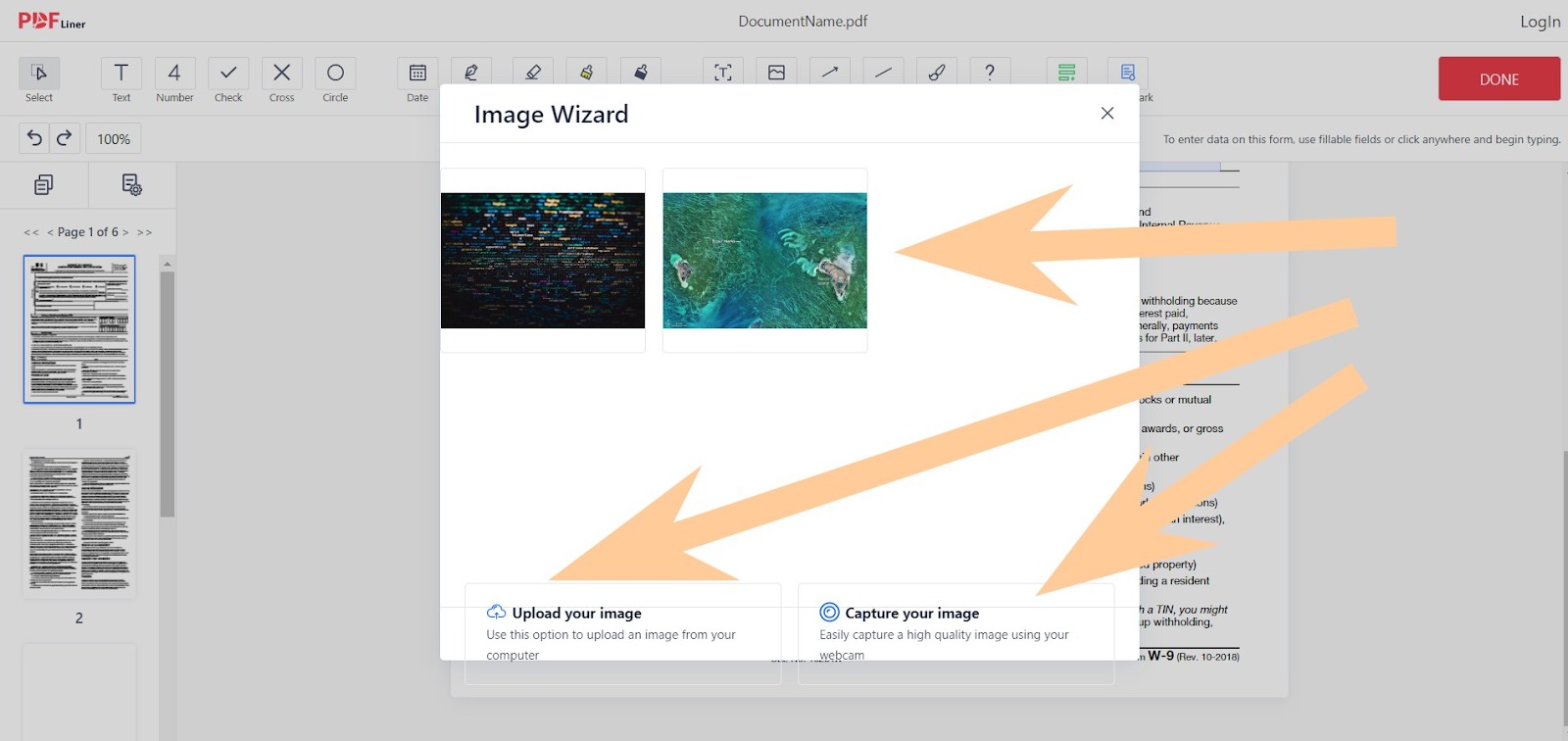
Task: Choose the Arrow drawing tool
Action: coord(830,72)
